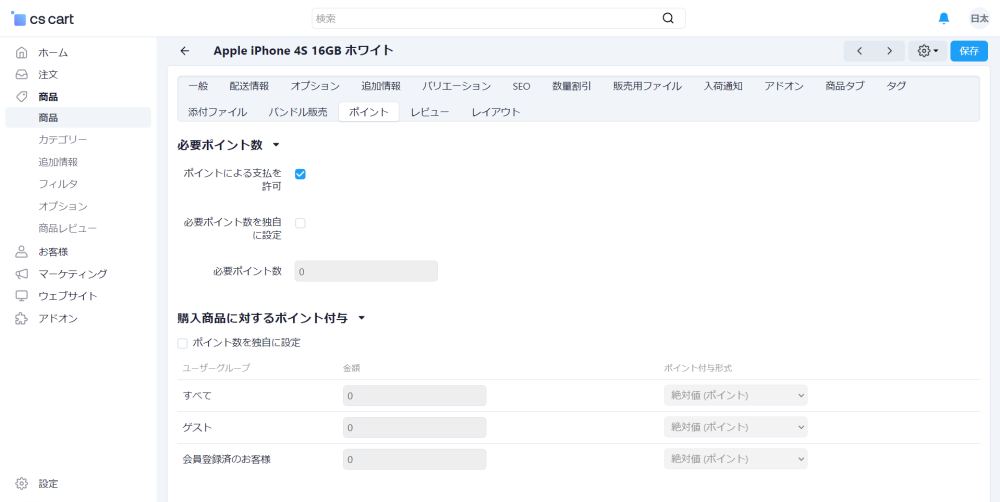Switch to the 配送情報 tab
This screenshot has height=502, width=1000.
tap(249, 86)
